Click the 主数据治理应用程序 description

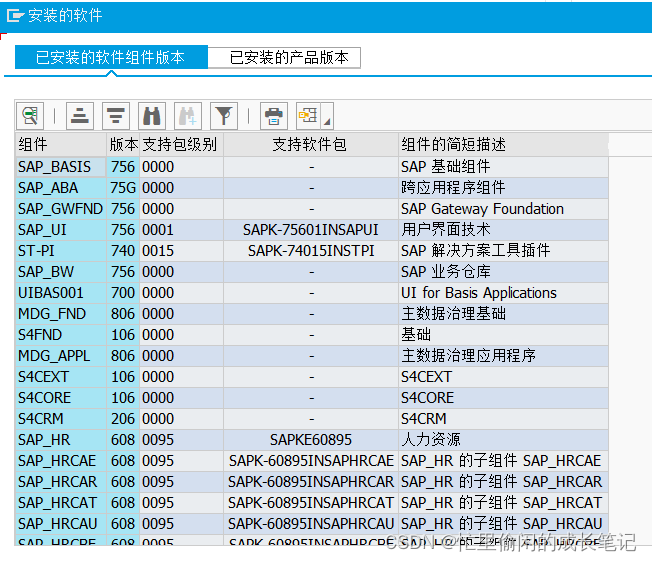click(503, 356)
